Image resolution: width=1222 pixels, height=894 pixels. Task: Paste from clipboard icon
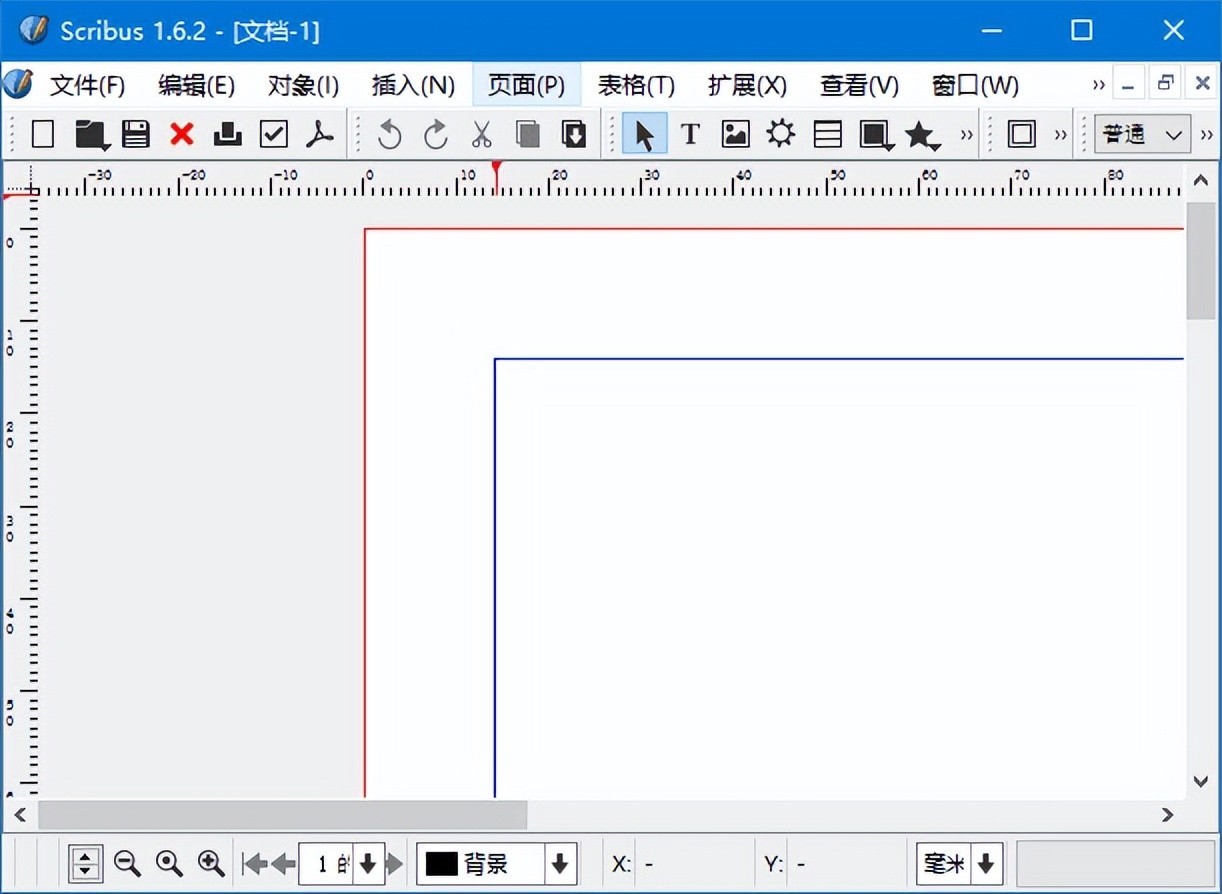coord(574,134)
